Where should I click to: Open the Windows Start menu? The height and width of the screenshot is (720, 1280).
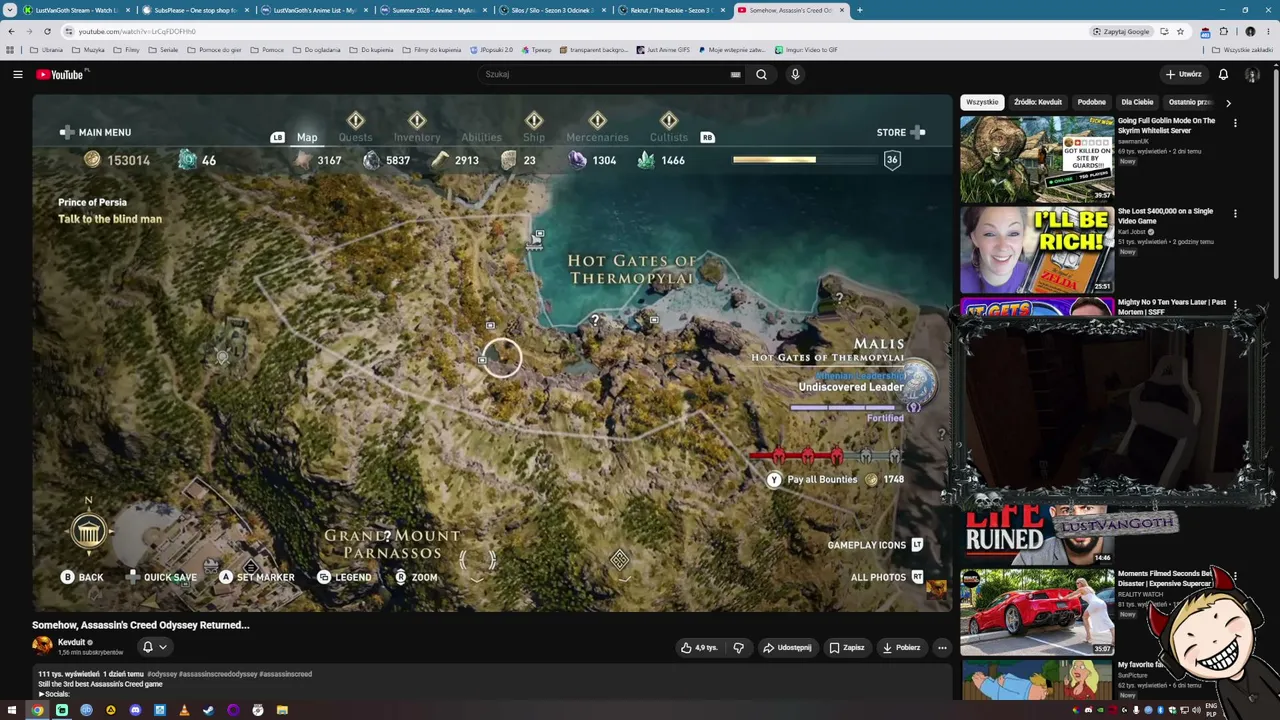12,710
